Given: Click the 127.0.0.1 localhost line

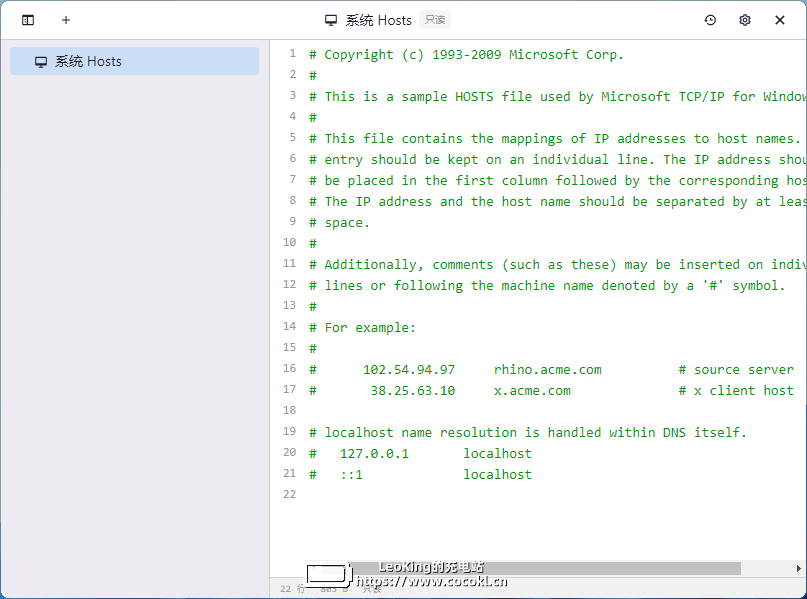Looking at the screenshot, I should tap(435, 453).
